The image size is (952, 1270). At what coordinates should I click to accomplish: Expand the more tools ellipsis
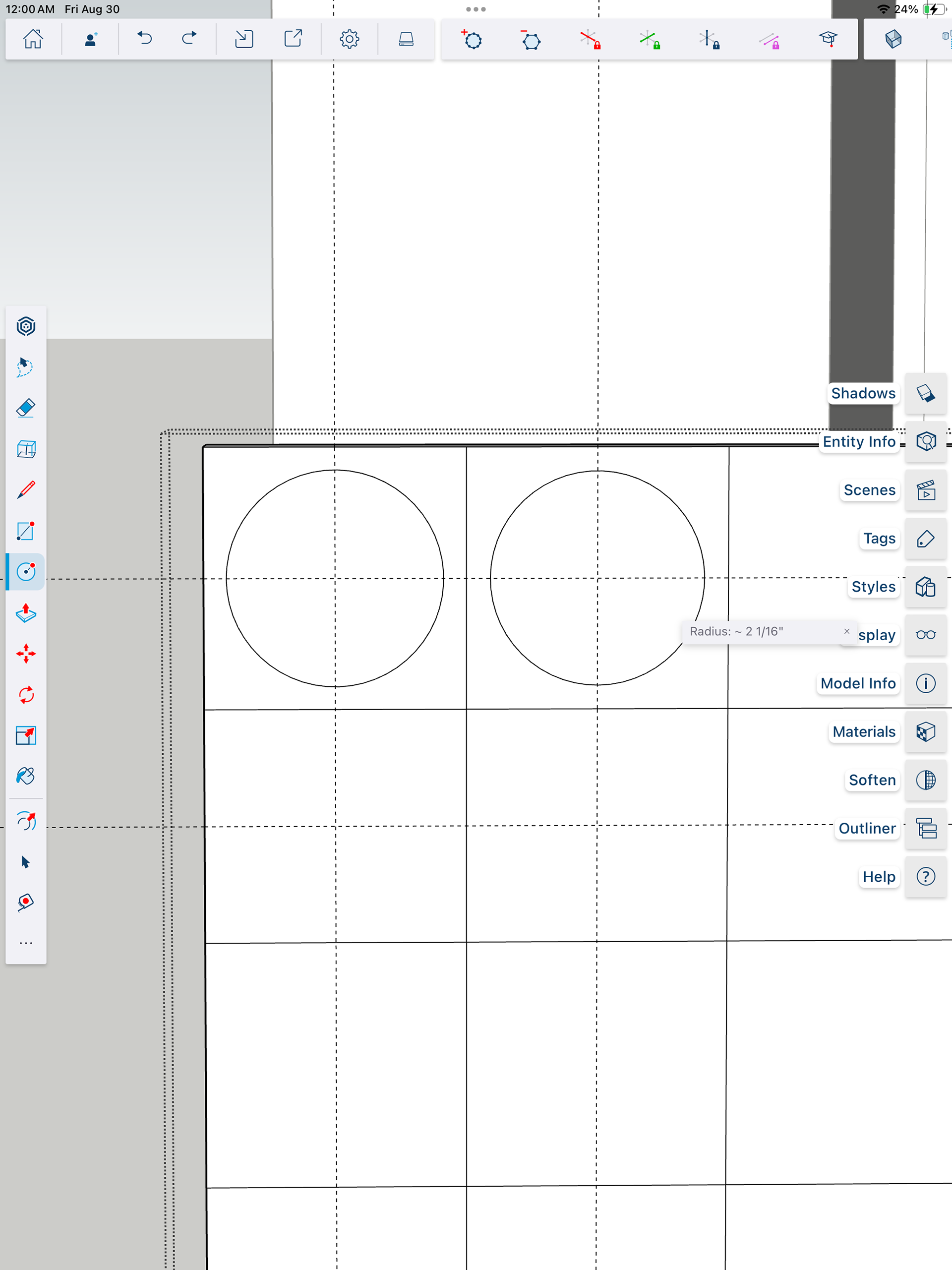click(x=26, y=943)
